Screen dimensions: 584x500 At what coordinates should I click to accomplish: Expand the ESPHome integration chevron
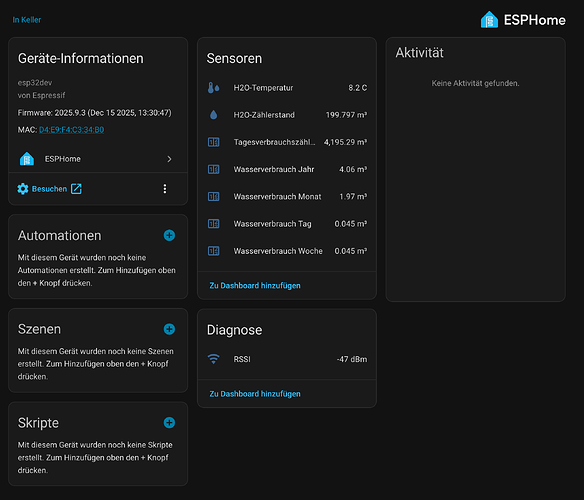[169, 159]
